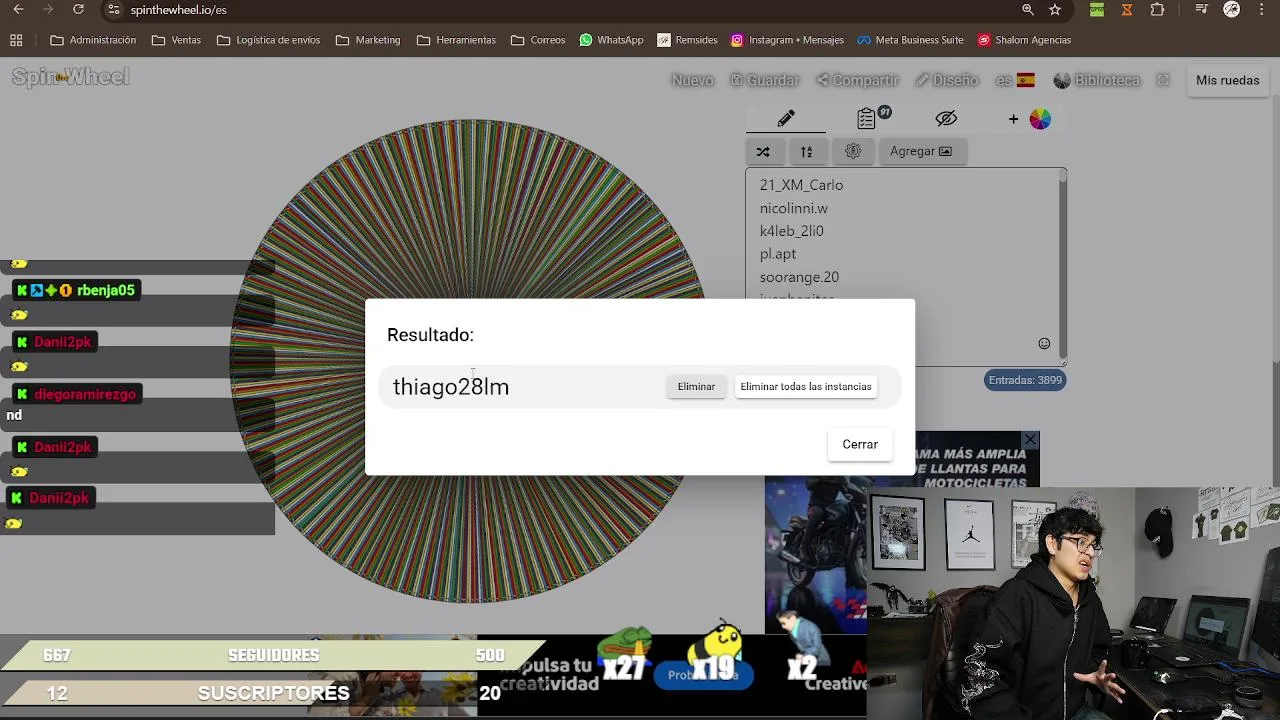Click Agregar image button
Screen dimensions: 1280x720
921,152
